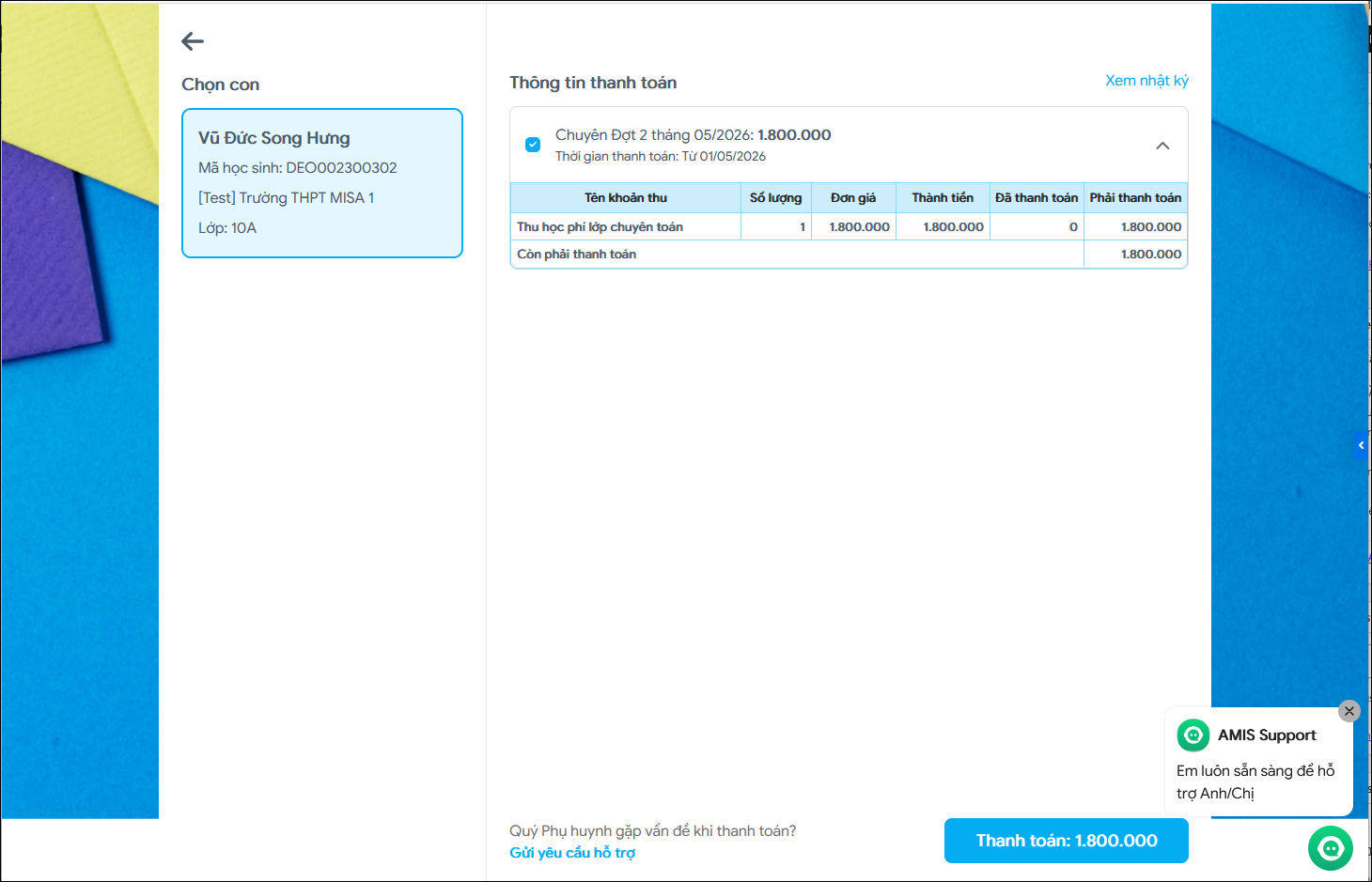This screenshot has width=1372, height=882.
Task: Click the Tên khoản thu column header
Action: (626, 198)
